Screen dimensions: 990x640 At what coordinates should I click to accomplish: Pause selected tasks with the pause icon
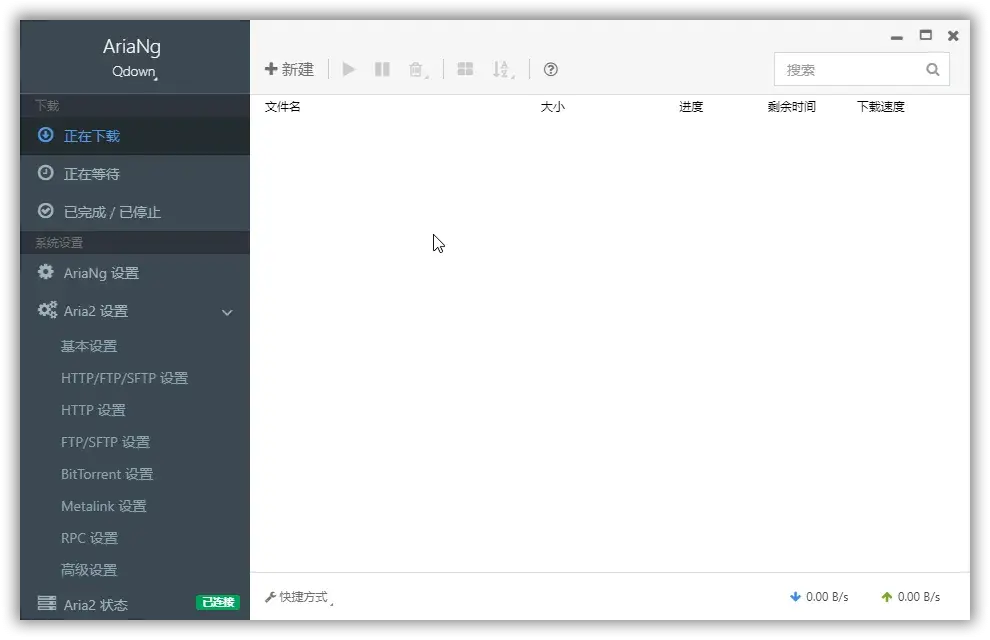coord(382,69)
